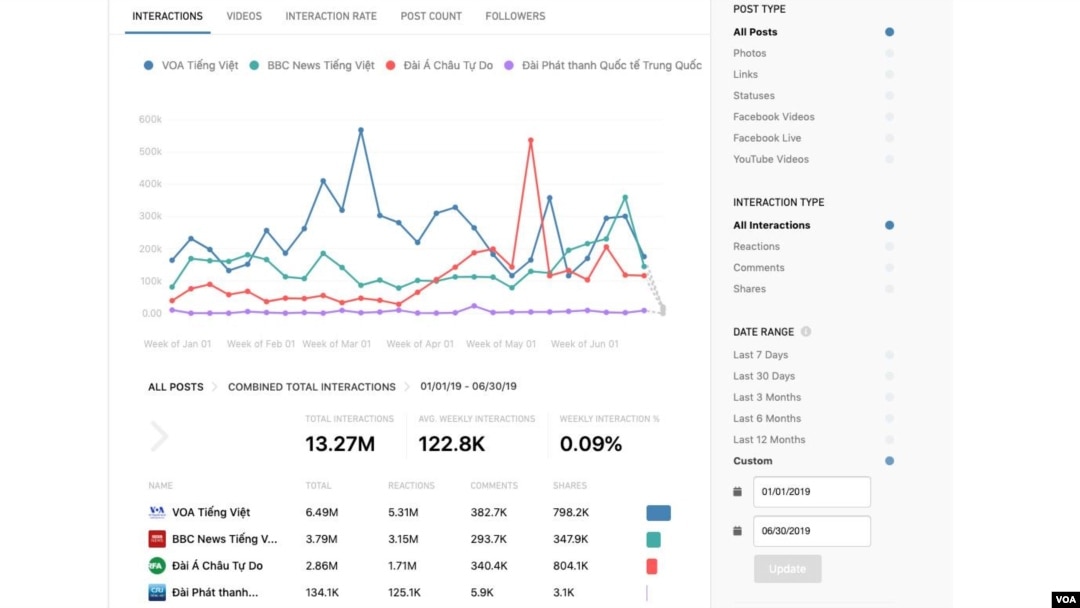The height and width of the screenshot is (608, 1080).
Task: Open BBC News Tiếng V... page row
Action: [x=409, y=539]
